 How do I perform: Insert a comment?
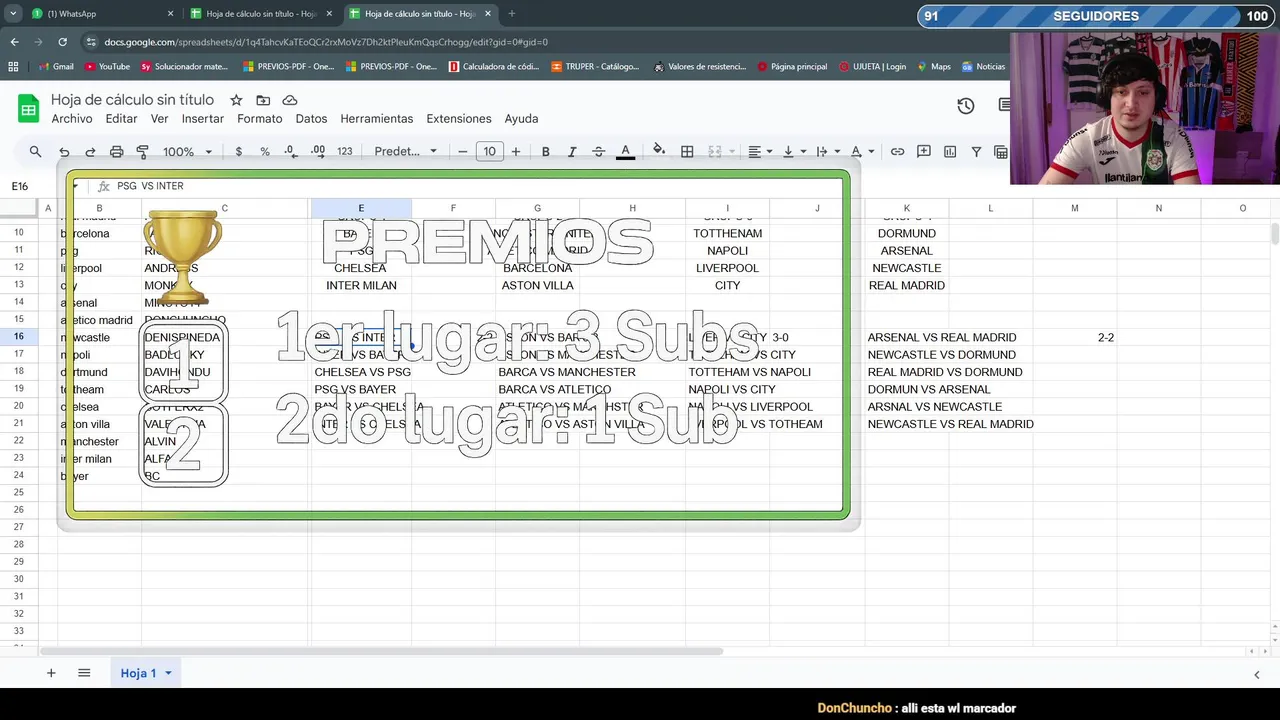point(924,151)
